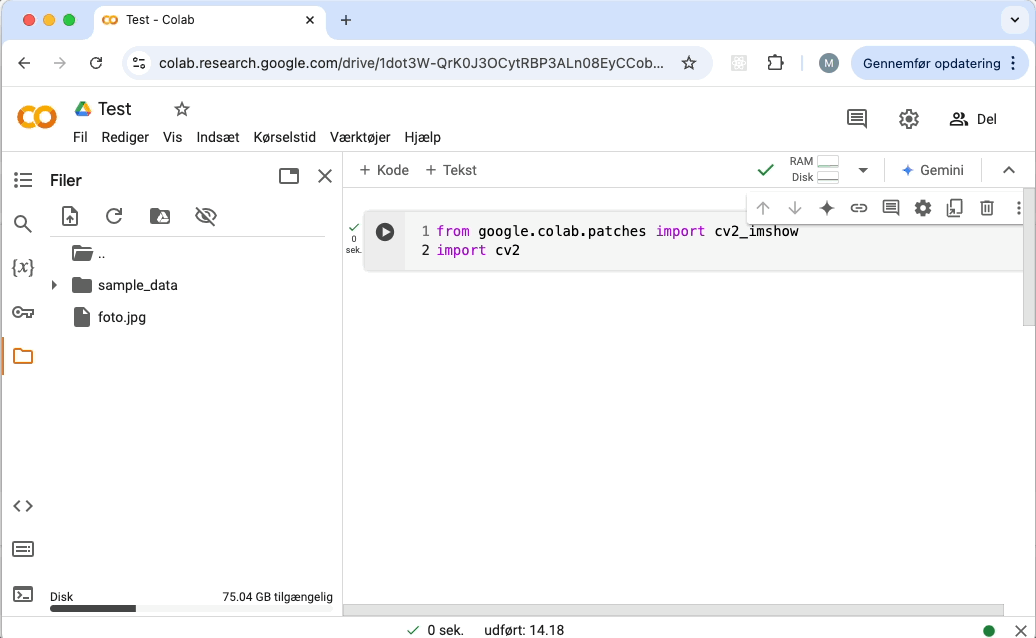Image resolution: width=1036 pixels, height=638 pixels.
Task: Open the Værktøjer menu
Action: pos(360,137)
